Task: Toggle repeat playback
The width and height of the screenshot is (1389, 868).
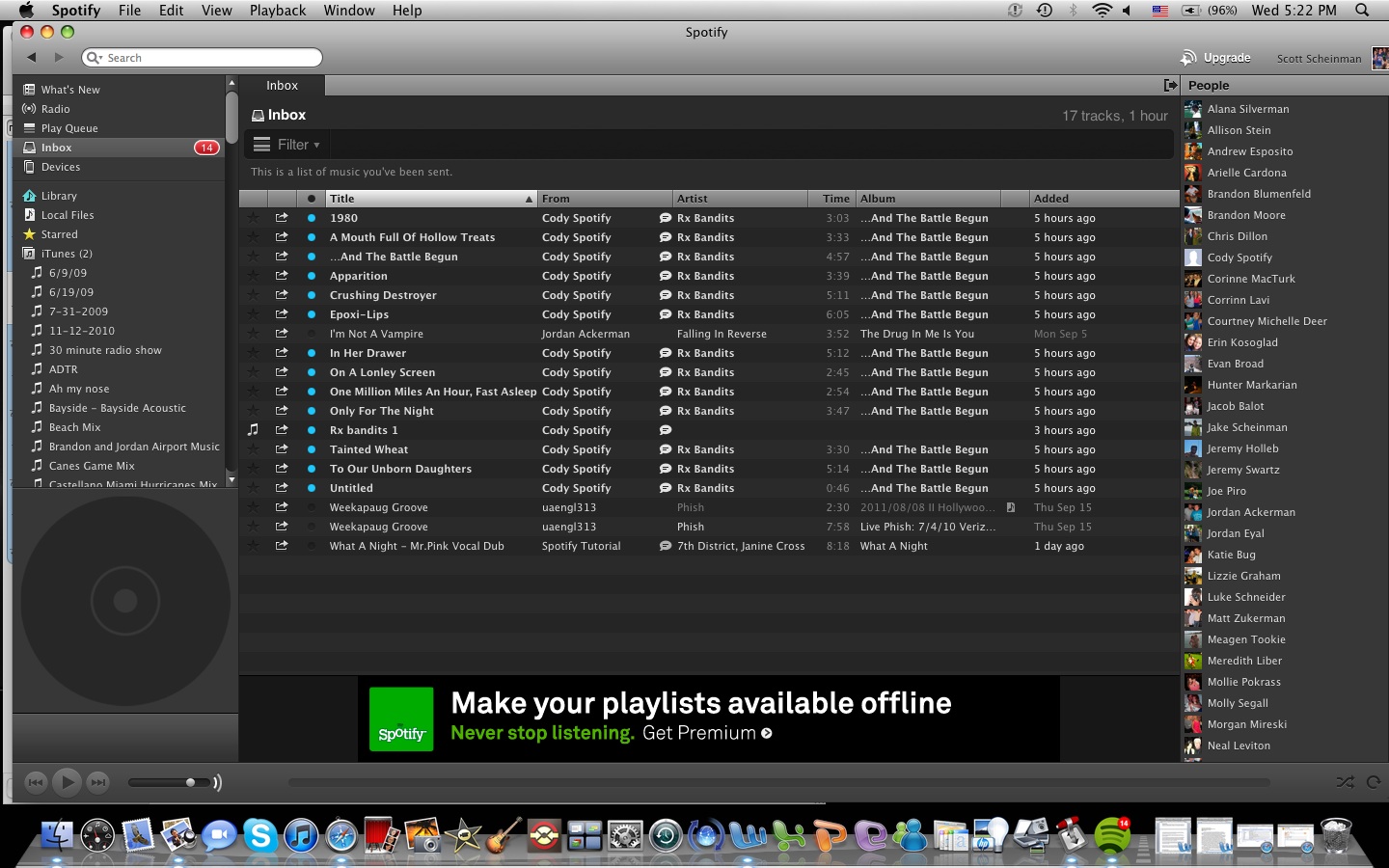Action: [1374, 782]
